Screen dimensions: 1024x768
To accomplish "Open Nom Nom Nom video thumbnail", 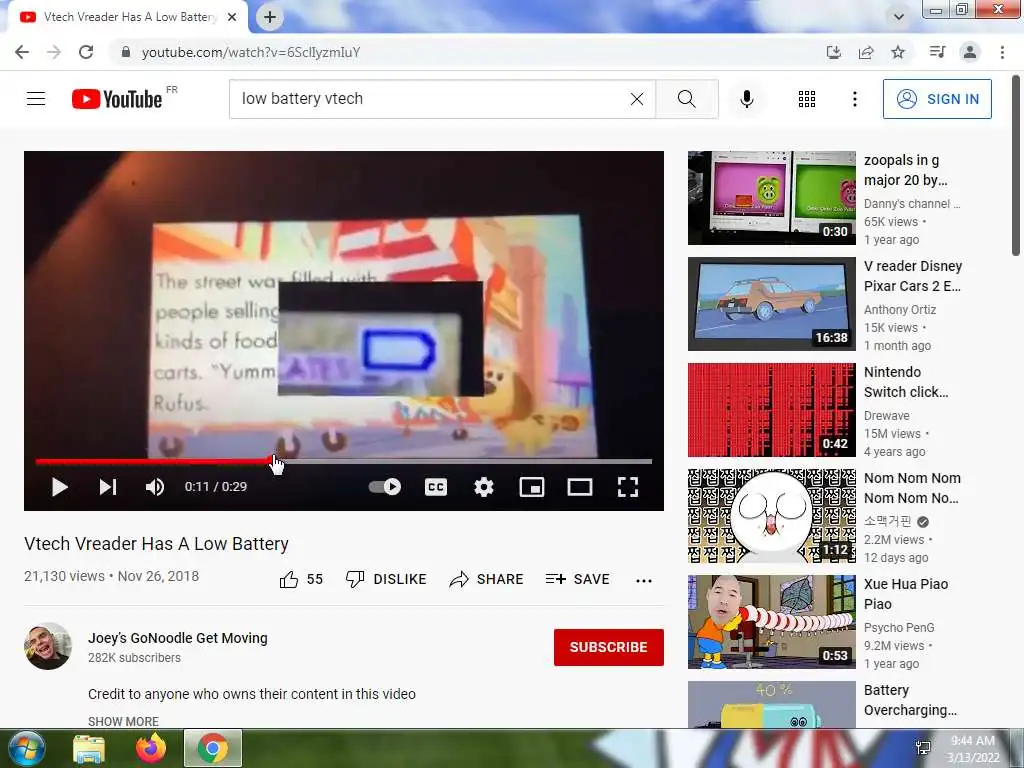I will [772, 516].
